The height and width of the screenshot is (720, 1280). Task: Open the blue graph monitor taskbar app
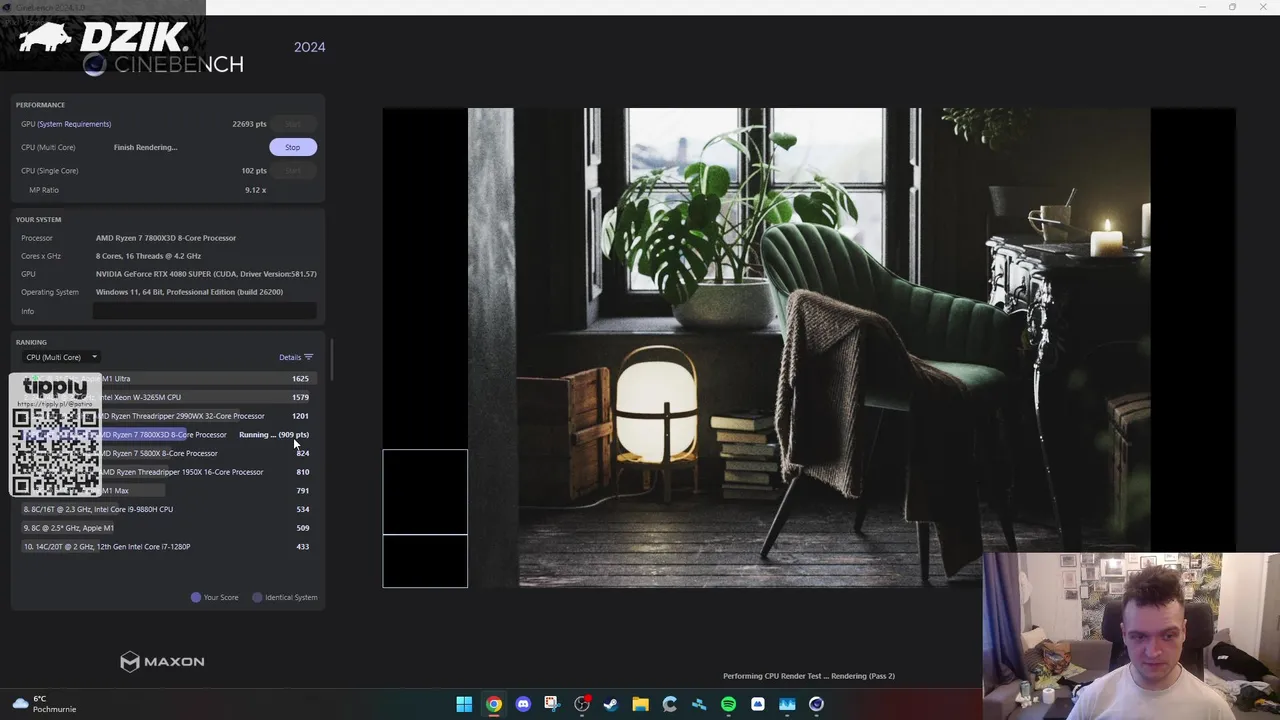pyautogui.click(x=787, y=704)
